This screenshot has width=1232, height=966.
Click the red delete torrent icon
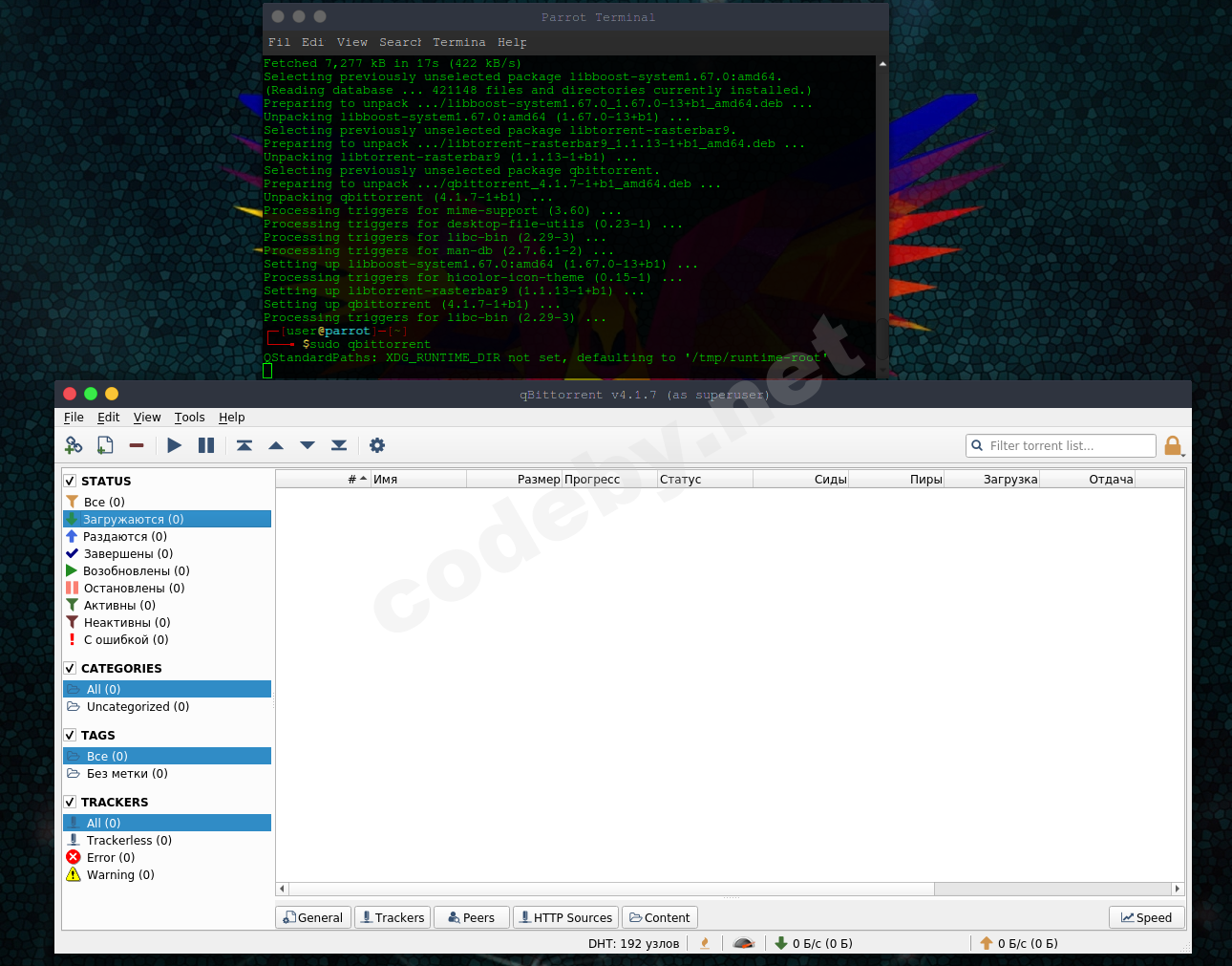pyautogui.click(x=137, y=445)
